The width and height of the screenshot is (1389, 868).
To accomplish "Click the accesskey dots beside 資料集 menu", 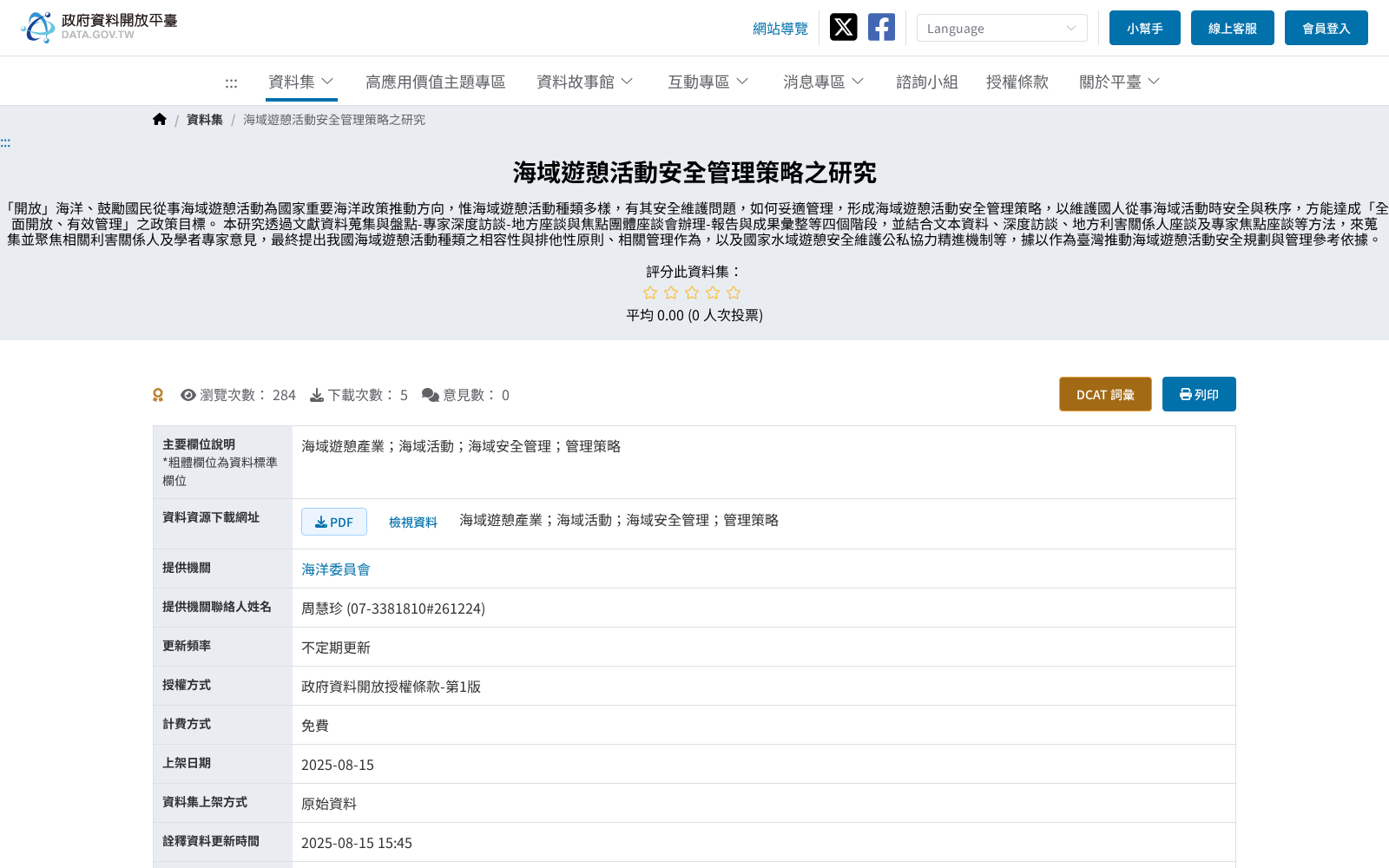I will 231,82.
